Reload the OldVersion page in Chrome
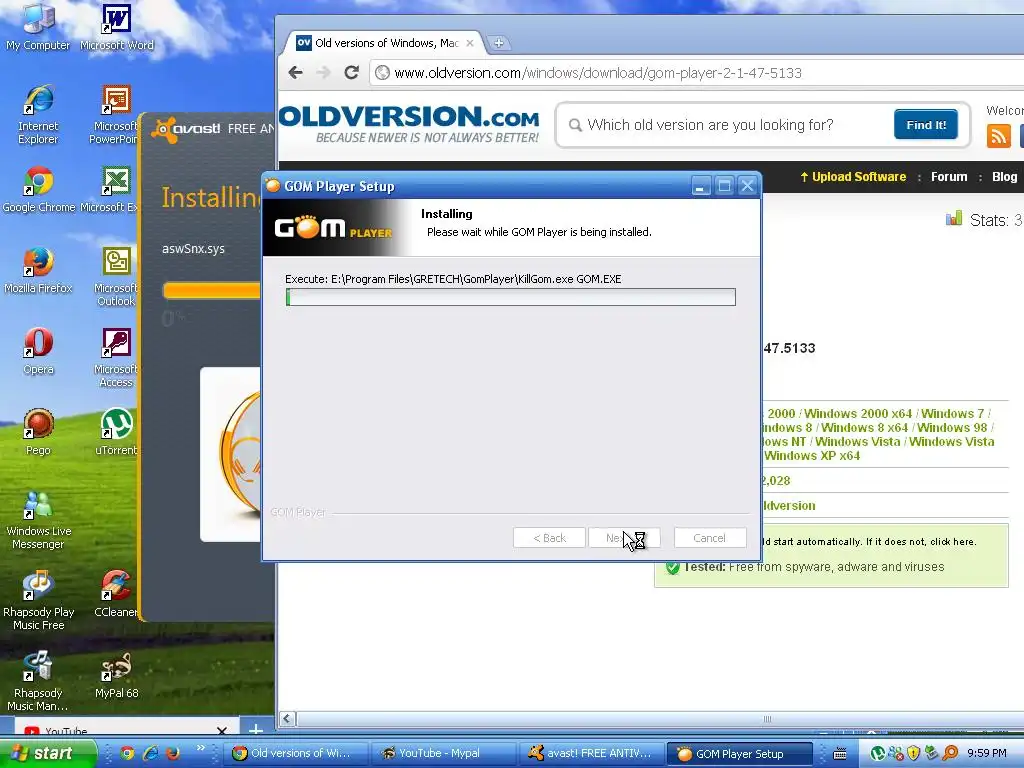 pos(351,72)
